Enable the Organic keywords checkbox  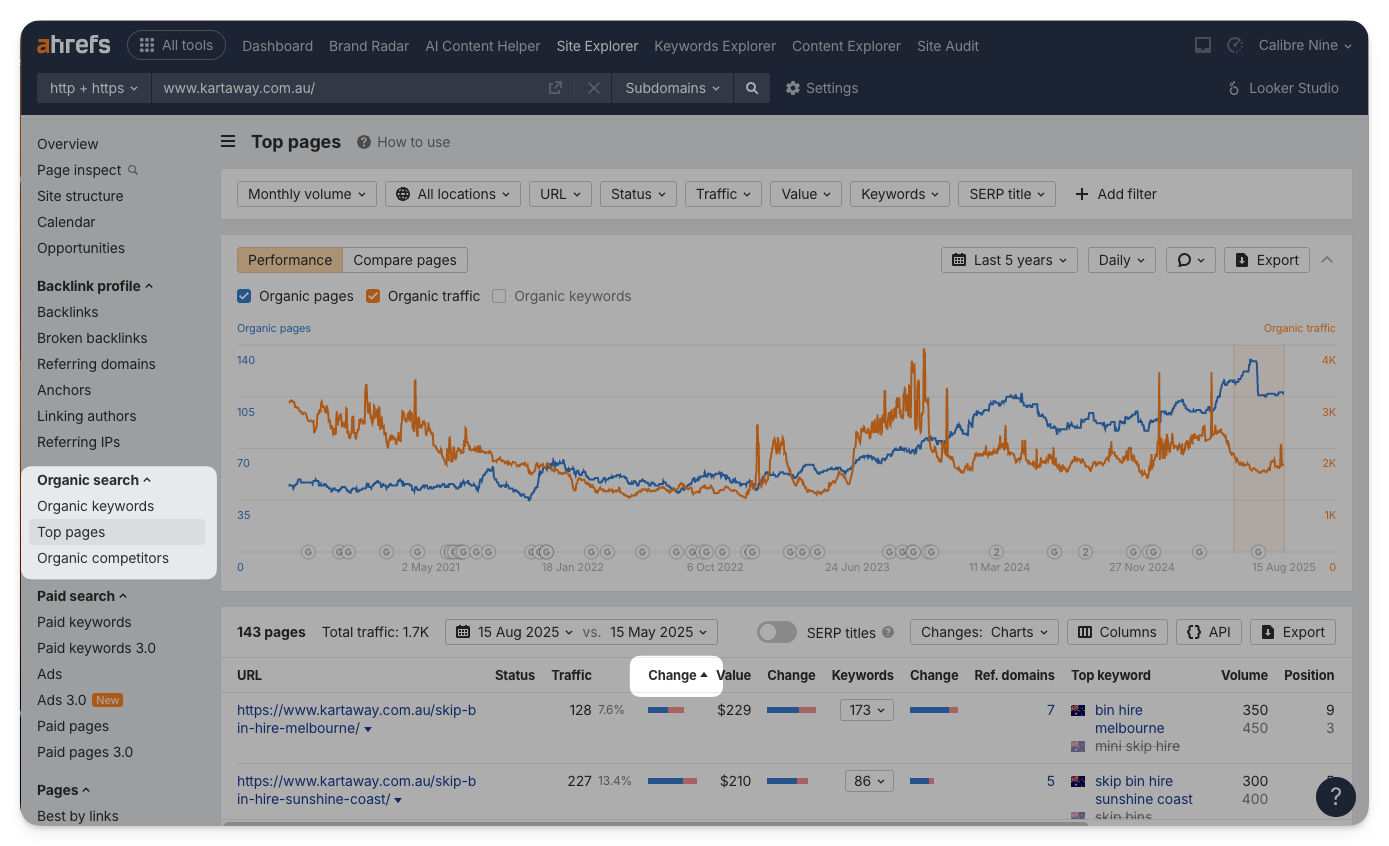click(x=499, y=296)
